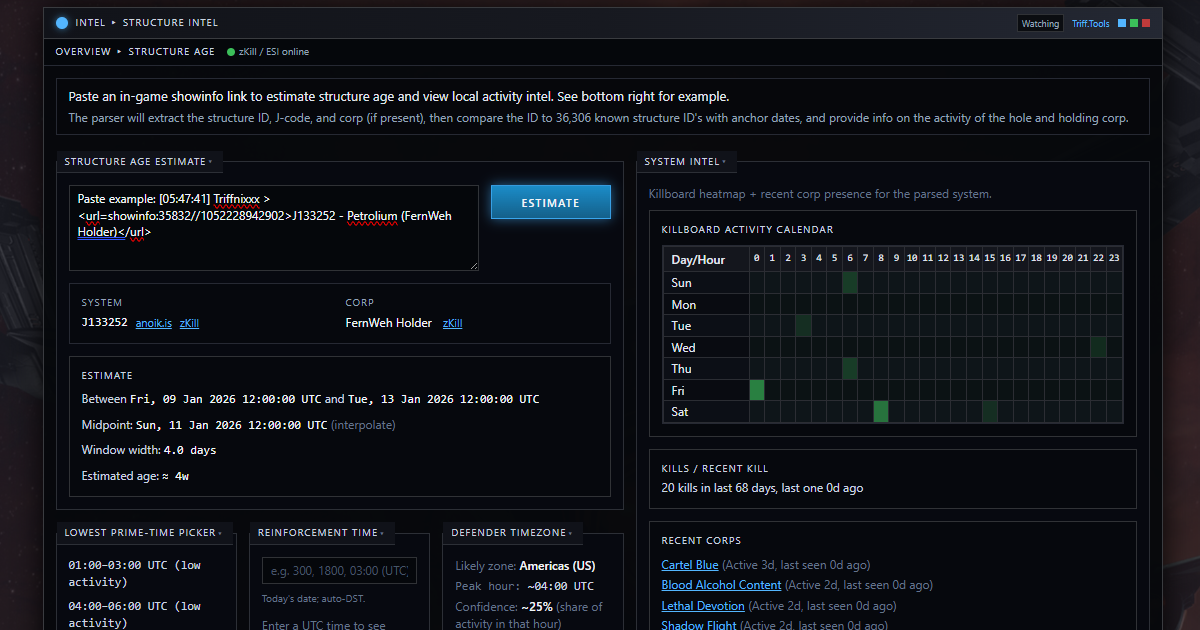Open the Lethal Devotion corp link
Screen dimensions: 1200x630
click(x=703, y=605)
